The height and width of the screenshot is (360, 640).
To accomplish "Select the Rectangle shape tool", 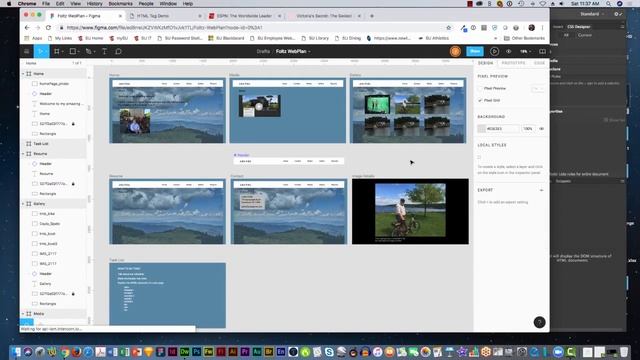I will point(73,51).
